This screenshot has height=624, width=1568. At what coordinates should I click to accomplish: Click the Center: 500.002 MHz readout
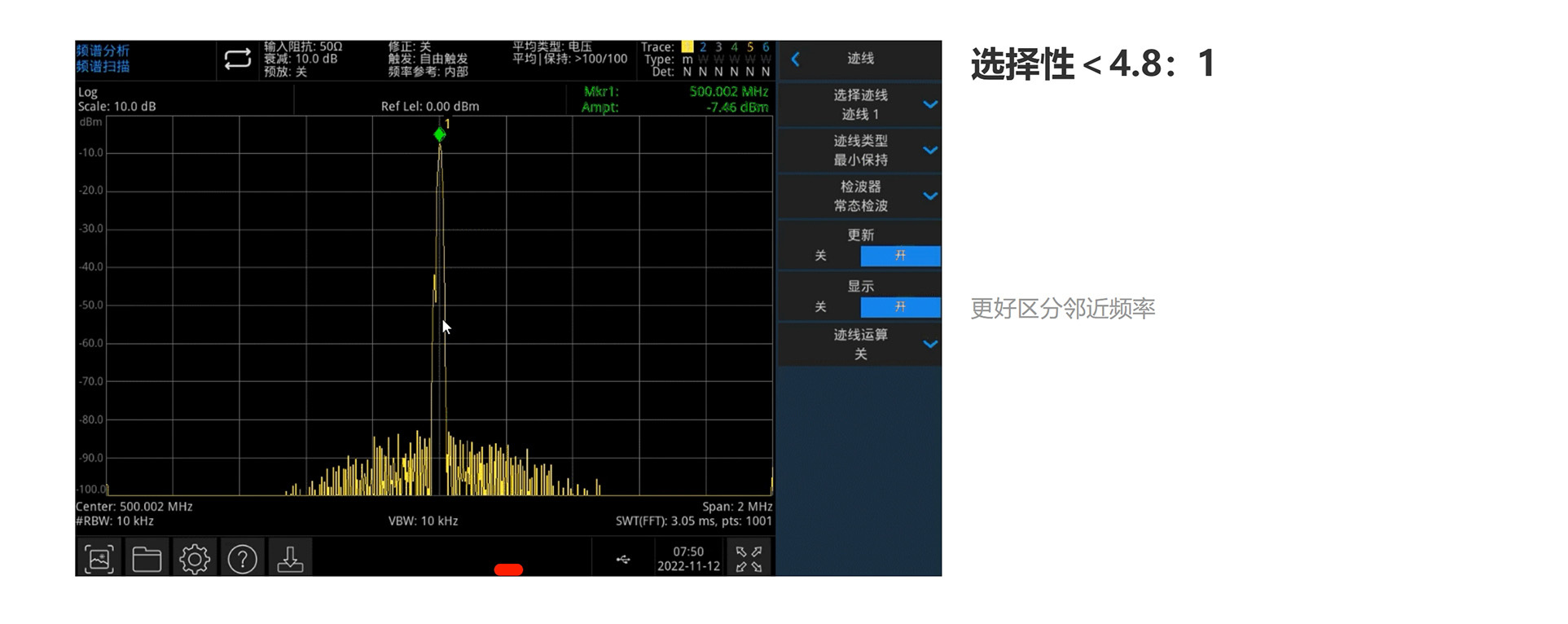point(134,507)
